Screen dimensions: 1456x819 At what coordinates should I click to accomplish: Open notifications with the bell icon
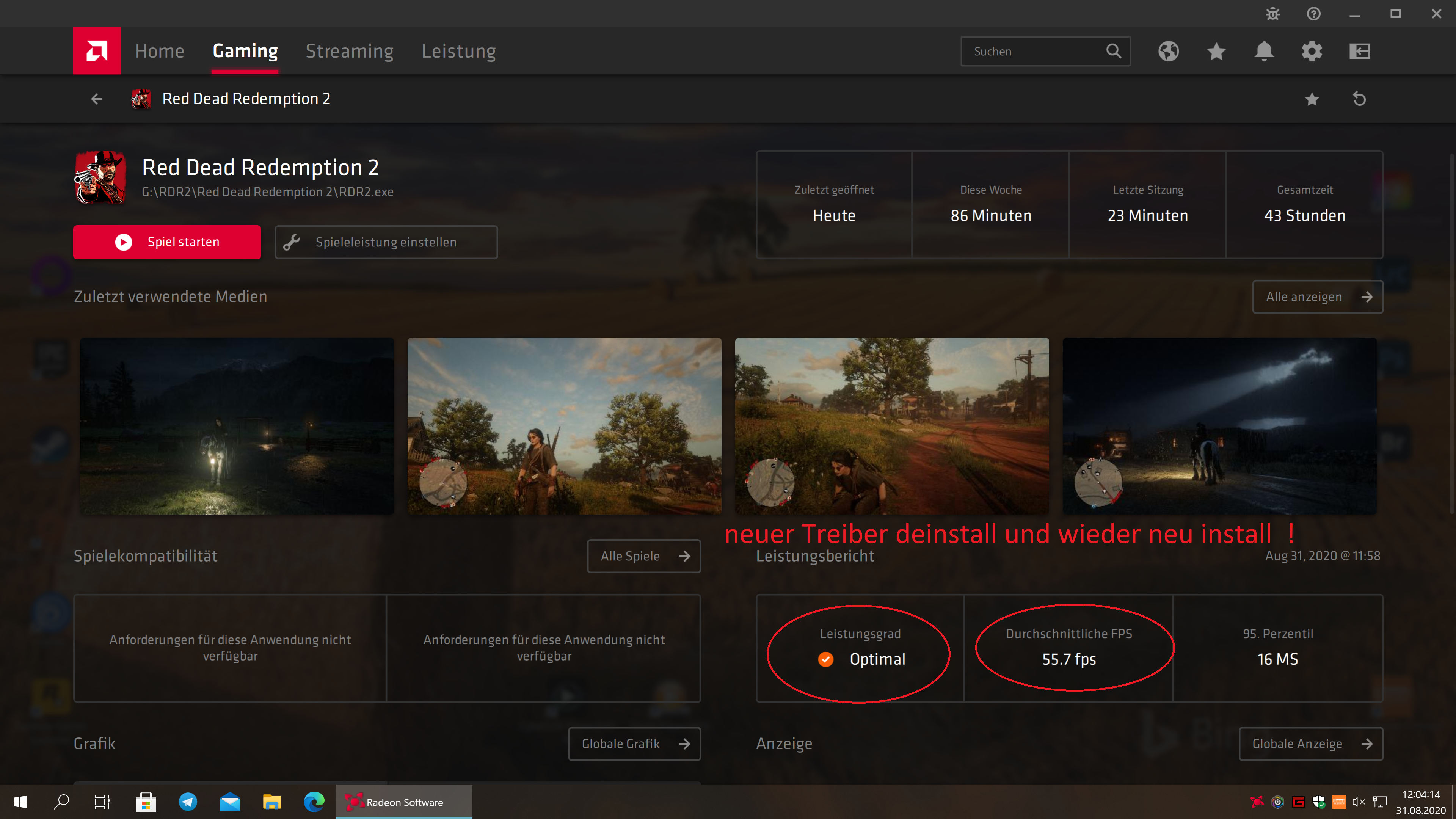point(1265,51)
